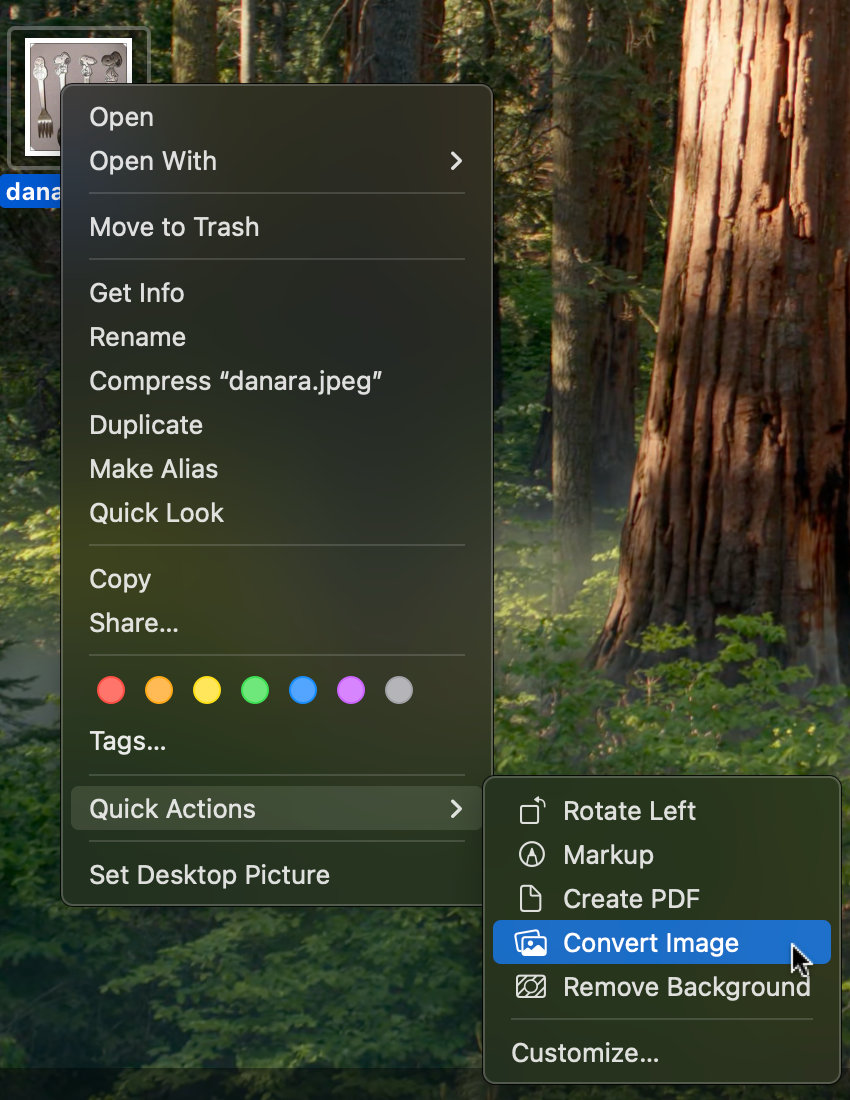Apply the red tag color
The height and width of the screenshot is (1100, 850).
coord(111,690)
